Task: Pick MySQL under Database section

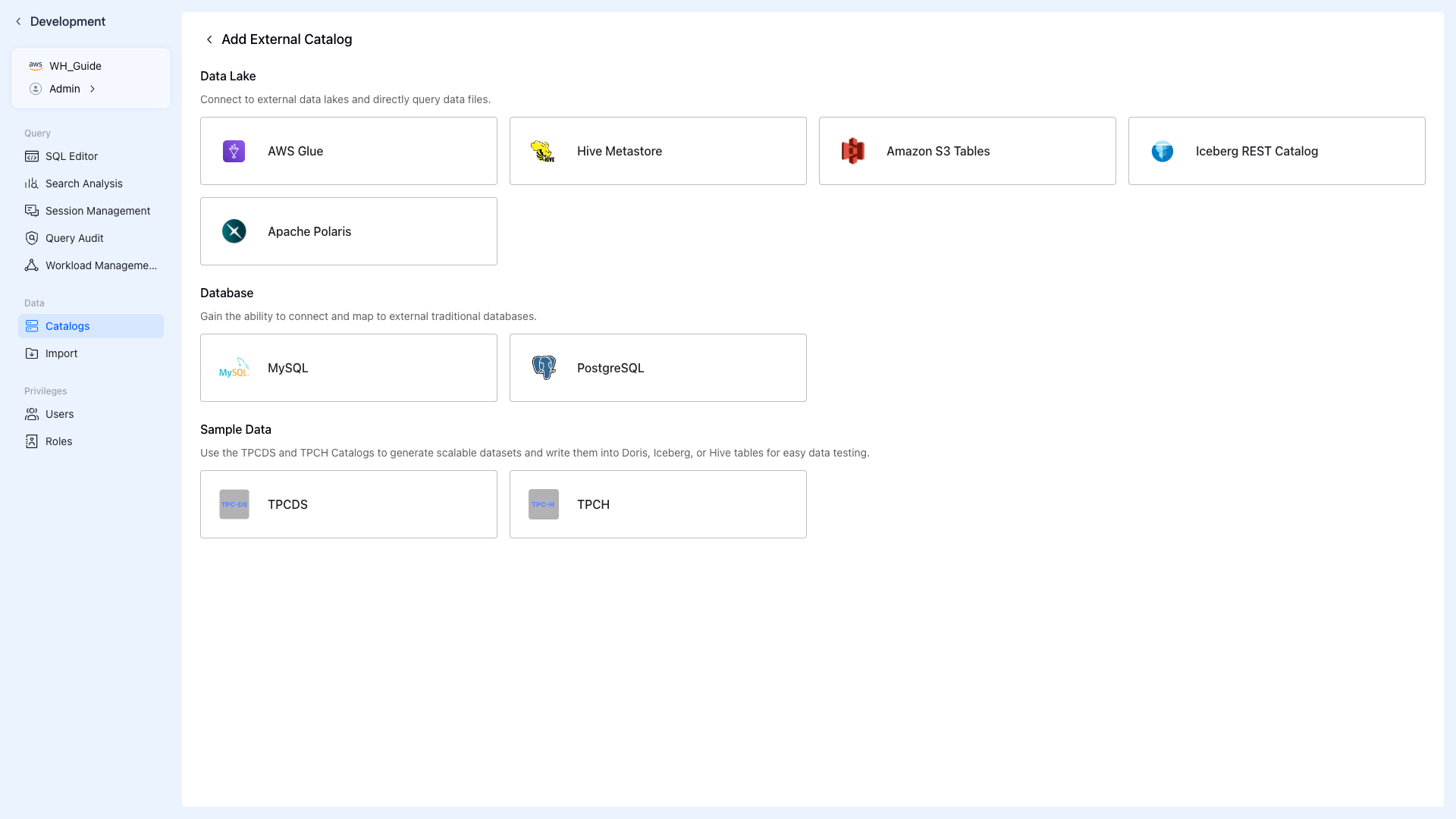Action: pyautogui.click(x=348, y=368)
